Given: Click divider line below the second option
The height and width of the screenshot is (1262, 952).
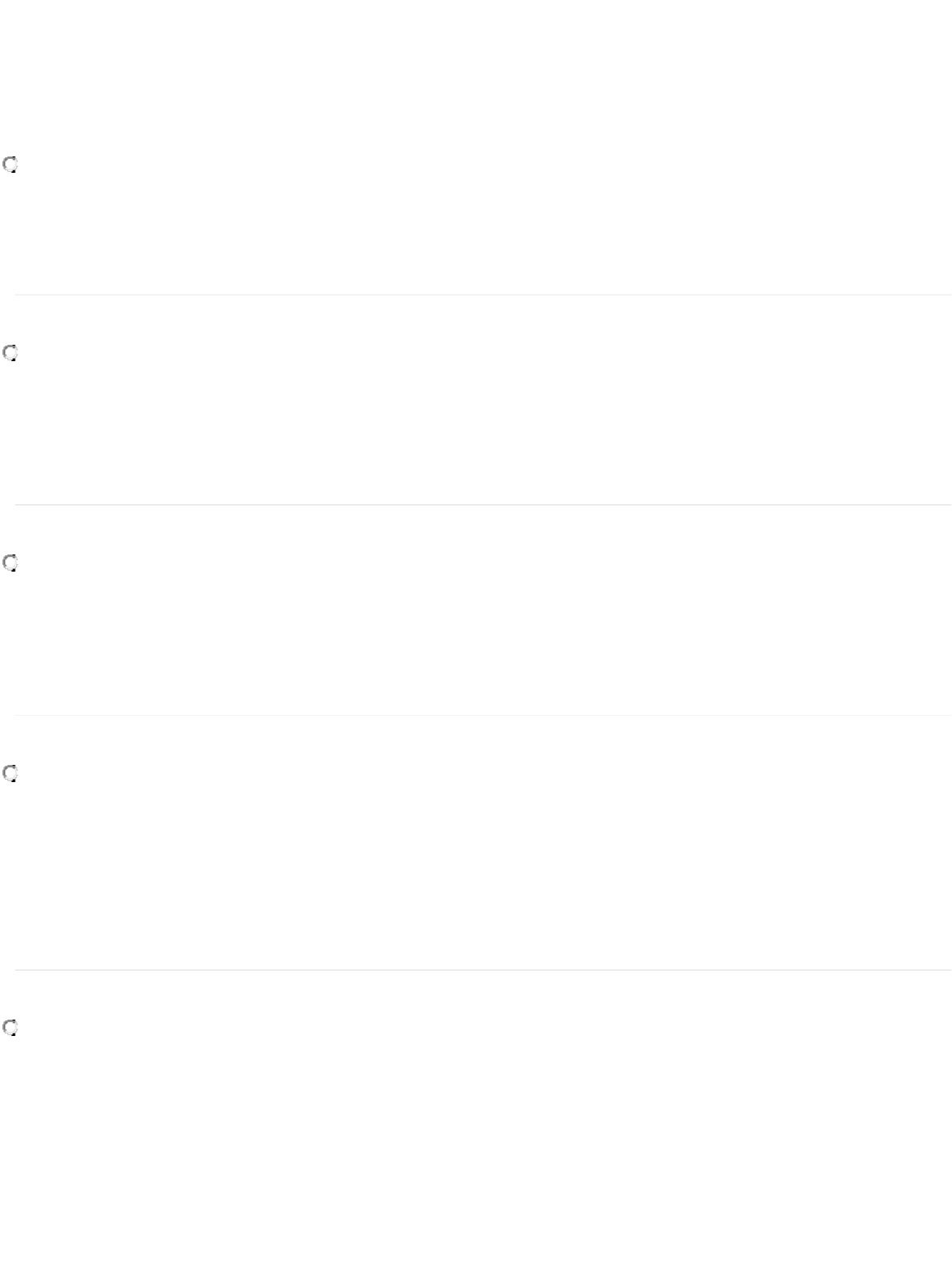Looking at the screenshot, I should 483,504.
